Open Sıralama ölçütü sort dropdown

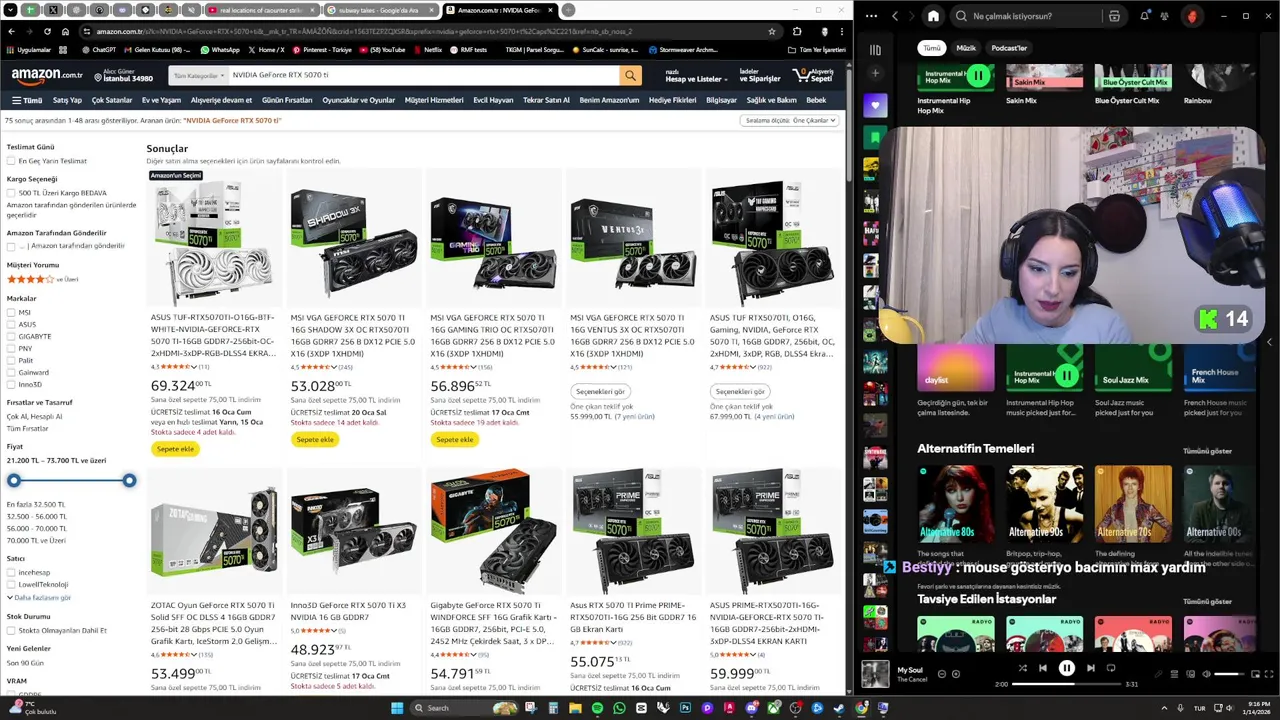tap(789, 120)
